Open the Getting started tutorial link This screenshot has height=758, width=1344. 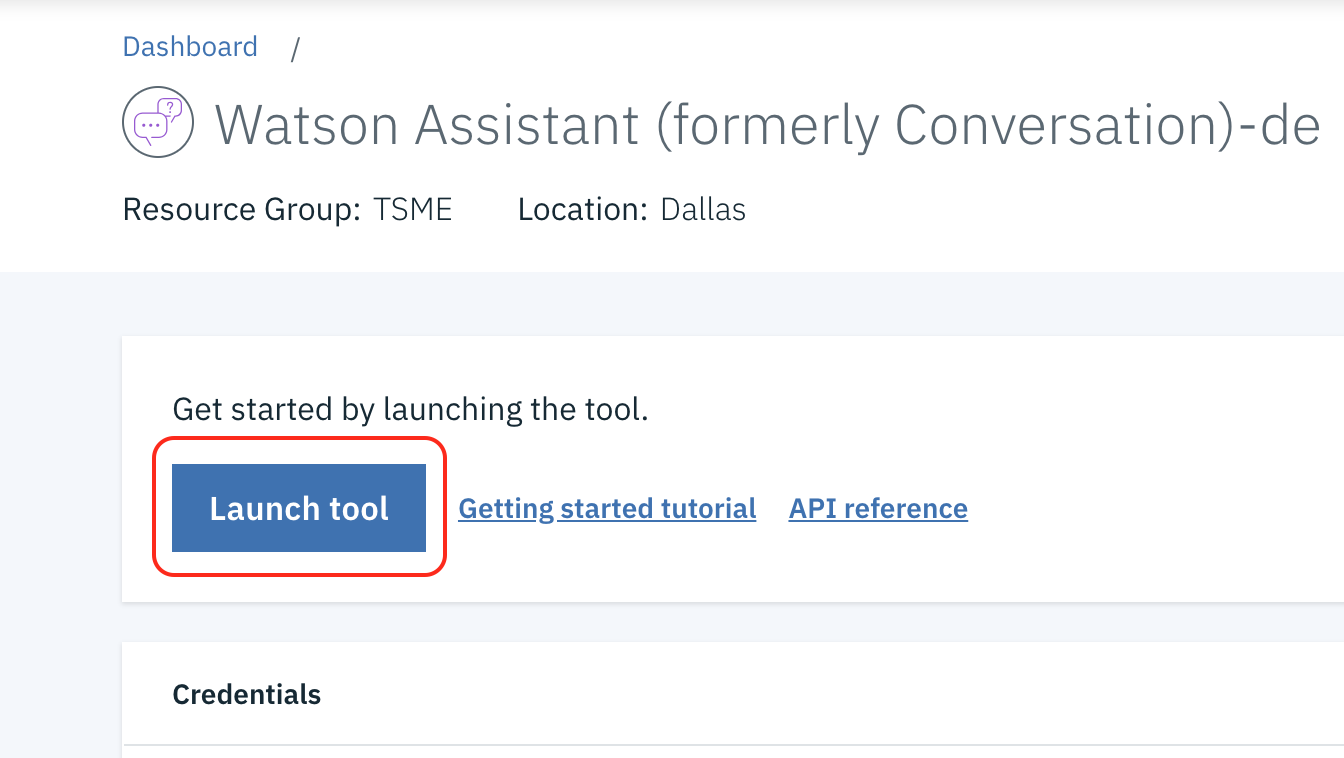click(x=607, y=508)
